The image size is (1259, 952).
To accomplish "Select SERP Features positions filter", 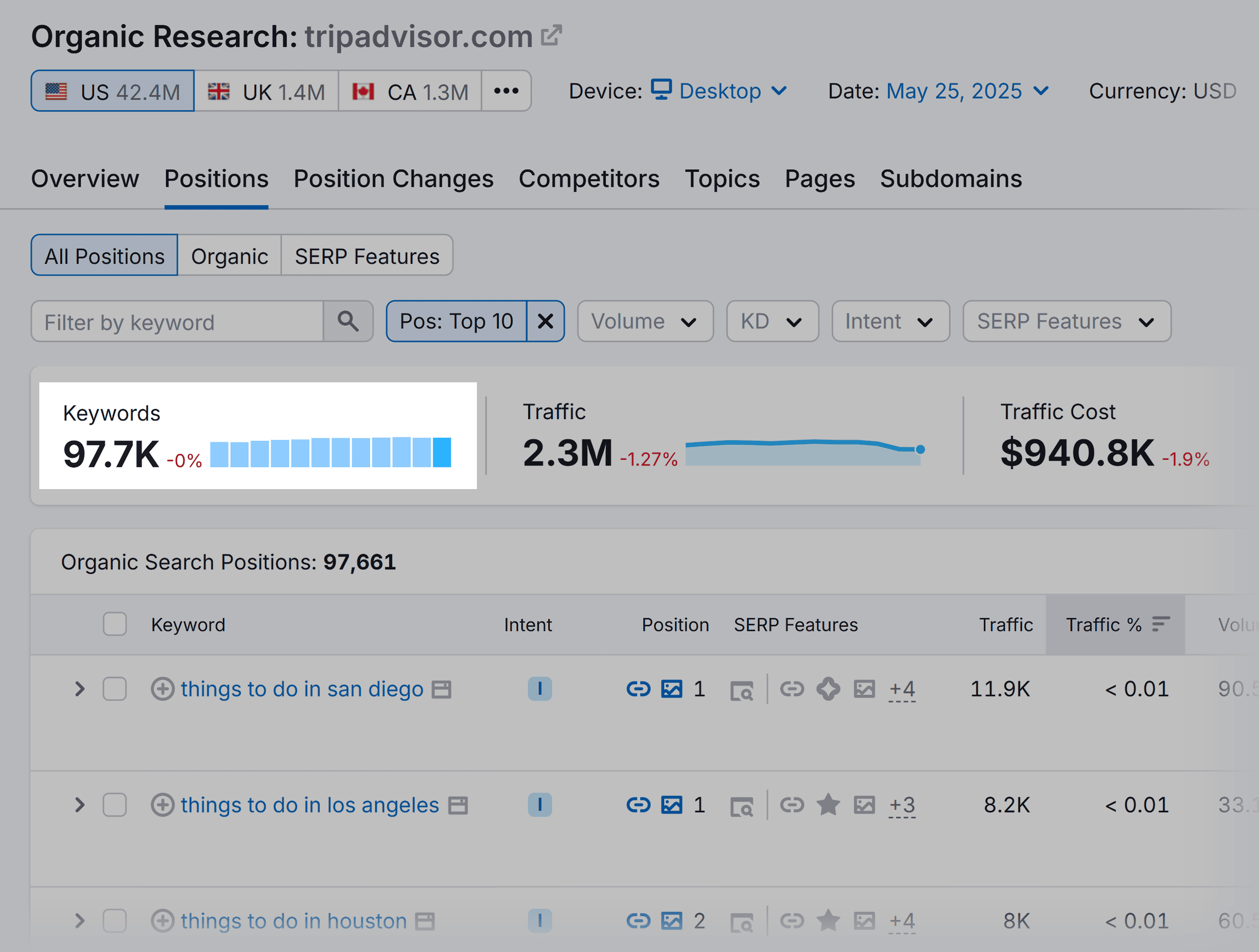I will tap(367, 256).
